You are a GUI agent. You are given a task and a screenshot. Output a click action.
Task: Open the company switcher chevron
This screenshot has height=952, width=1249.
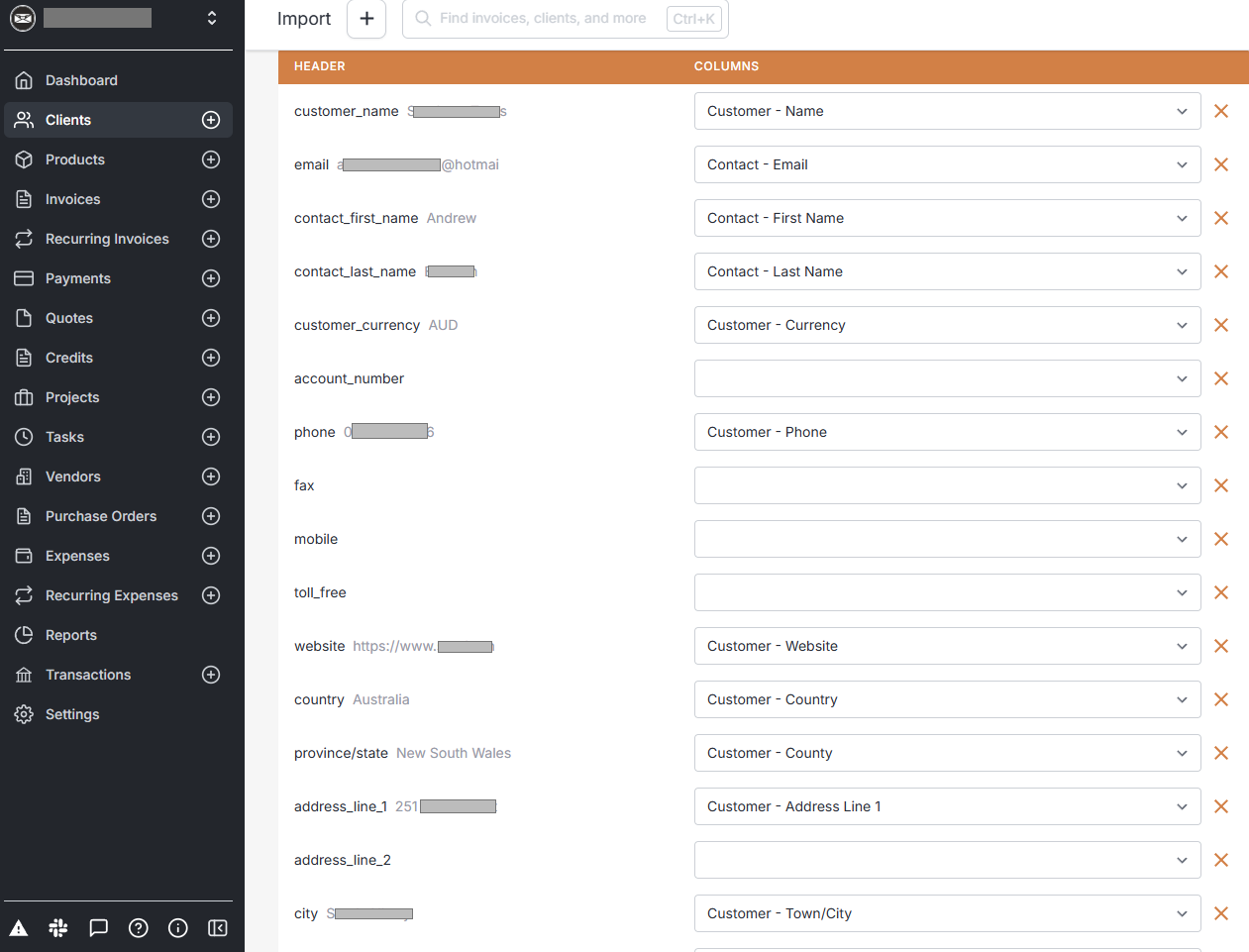pos(212,18)
